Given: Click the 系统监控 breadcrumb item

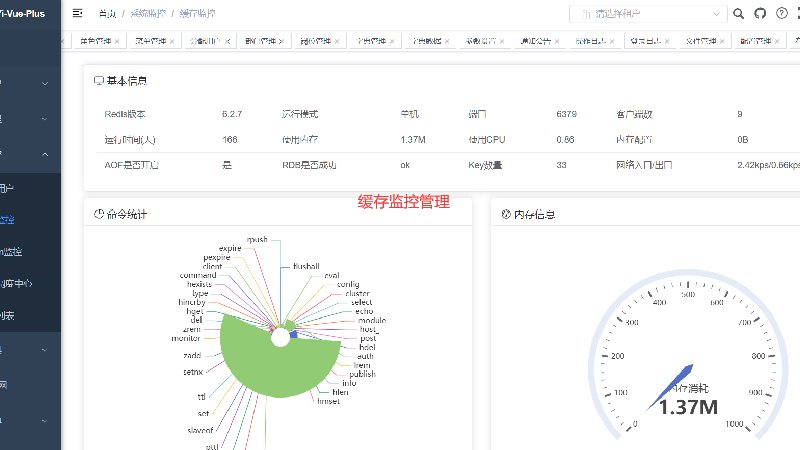Looking at the screenshot, I should tap(148, 14).
